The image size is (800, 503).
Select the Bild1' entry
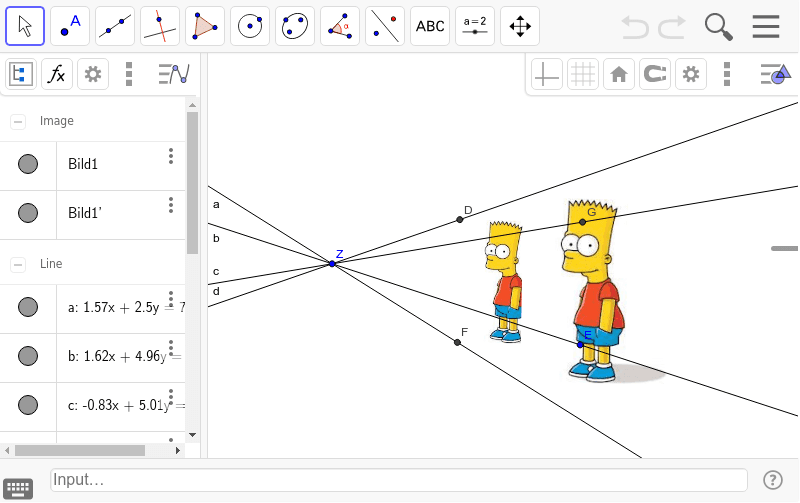[85, 213]
